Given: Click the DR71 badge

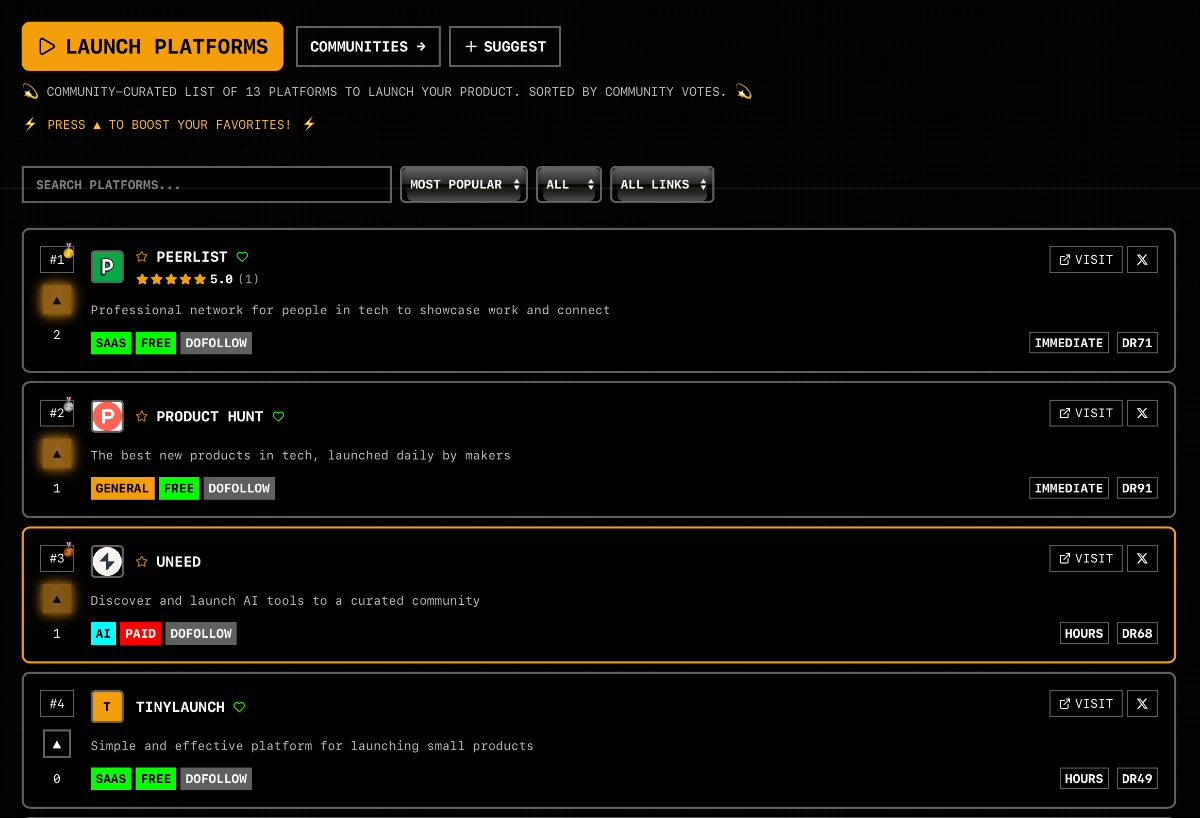Looking at the screenshot, I should [x=1137, y=343].
